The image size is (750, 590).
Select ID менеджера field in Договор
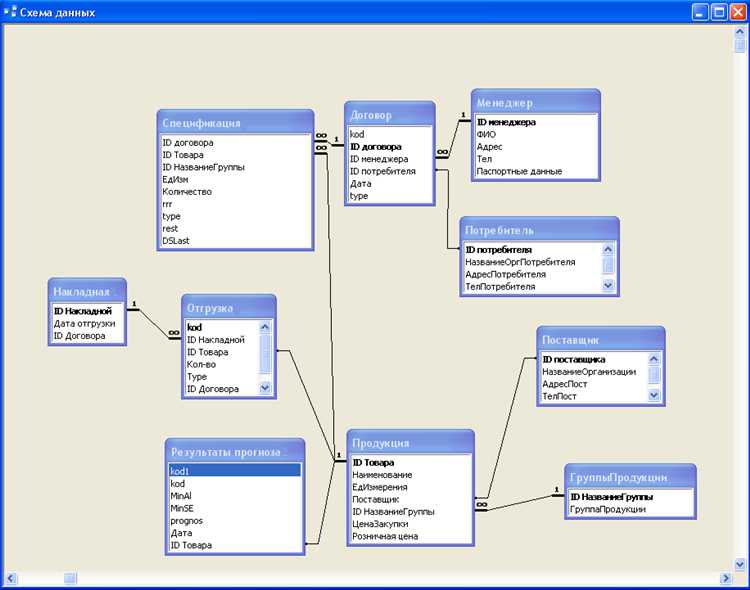[389, 159]
